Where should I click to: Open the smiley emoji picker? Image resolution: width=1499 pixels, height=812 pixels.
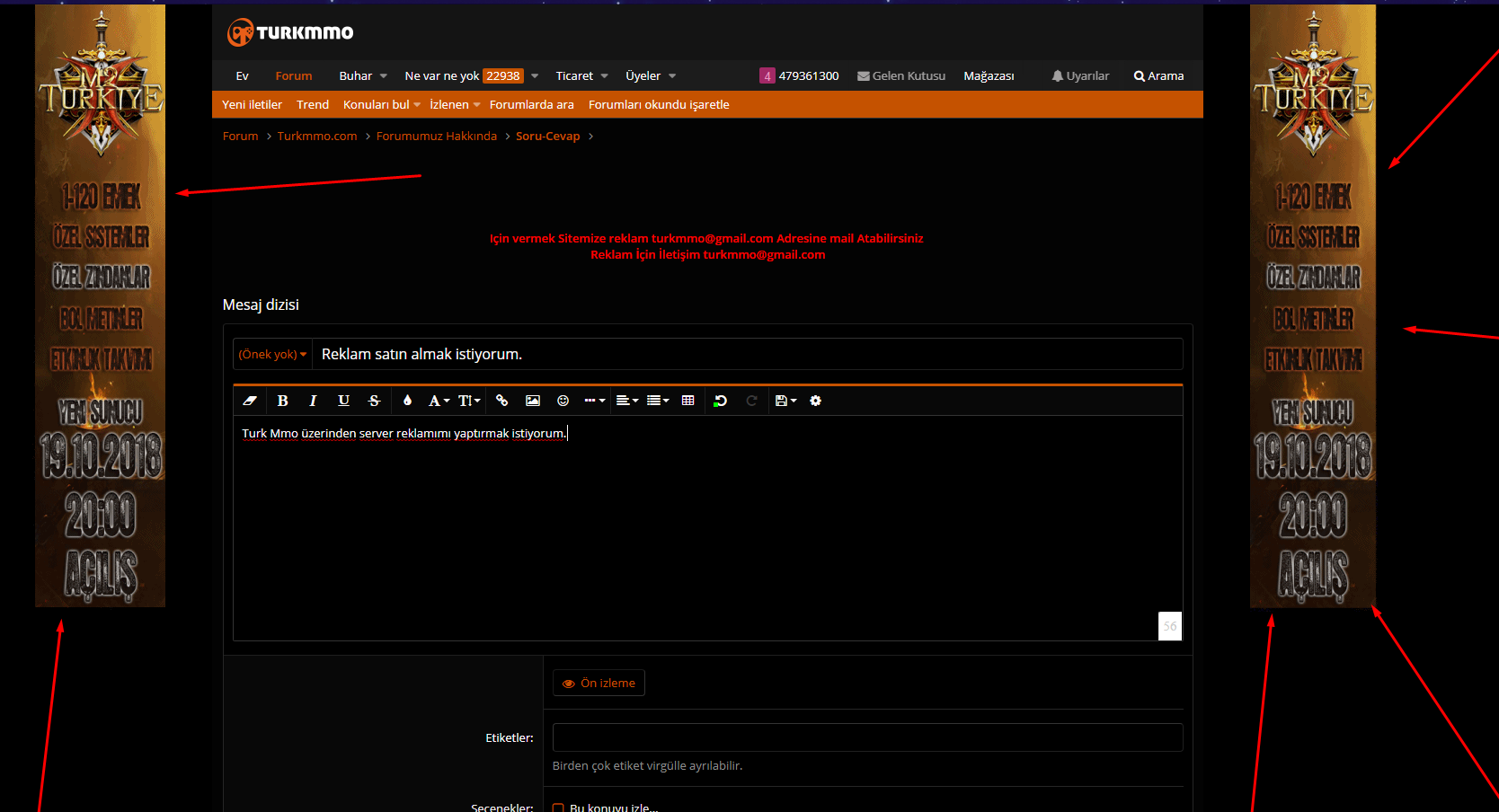[x=563, y=401]
